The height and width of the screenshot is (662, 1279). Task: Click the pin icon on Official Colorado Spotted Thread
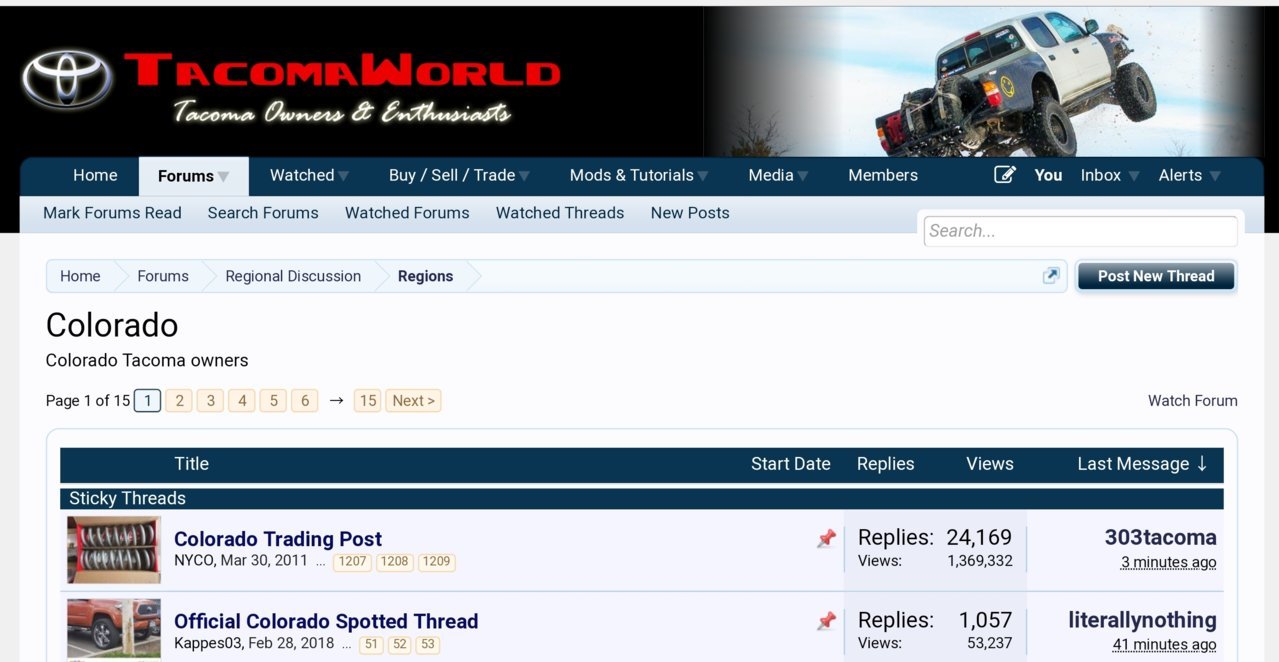(x=826, y=621)
